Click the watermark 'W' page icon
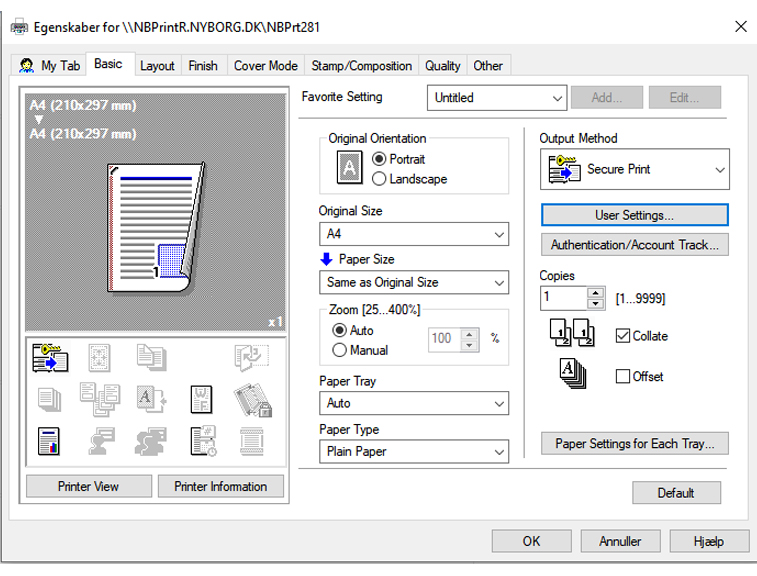 (201, 398)
